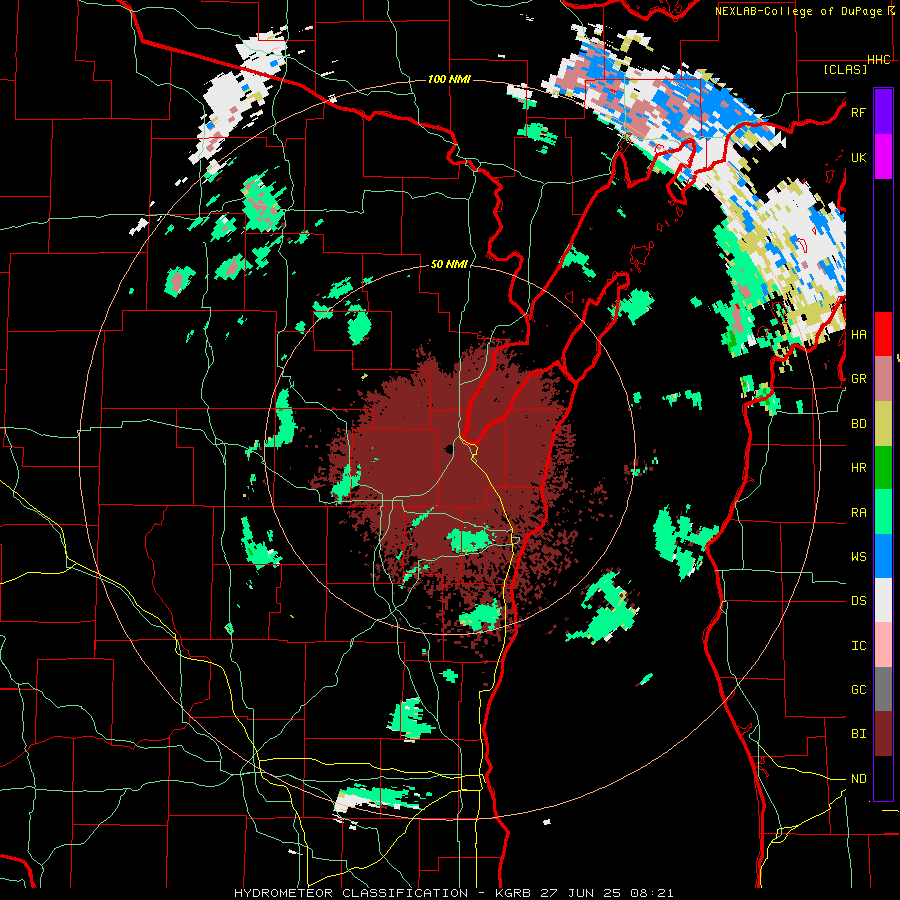Click the "HHC" product code text
This screenshot has height=900, width=900.
(x=878, y=60)
